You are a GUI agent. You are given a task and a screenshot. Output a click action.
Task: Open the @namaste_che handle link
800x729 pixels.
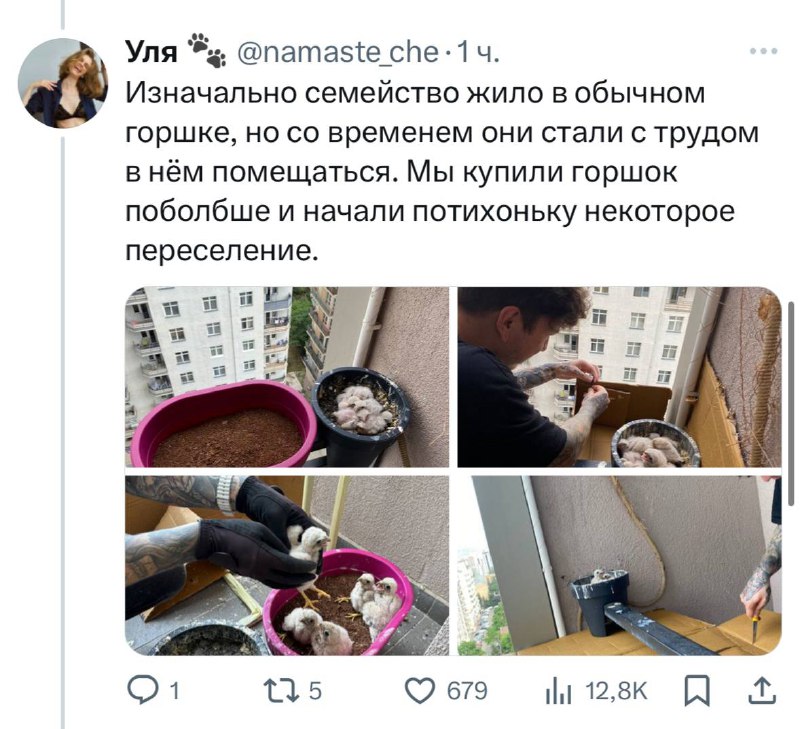338,52
